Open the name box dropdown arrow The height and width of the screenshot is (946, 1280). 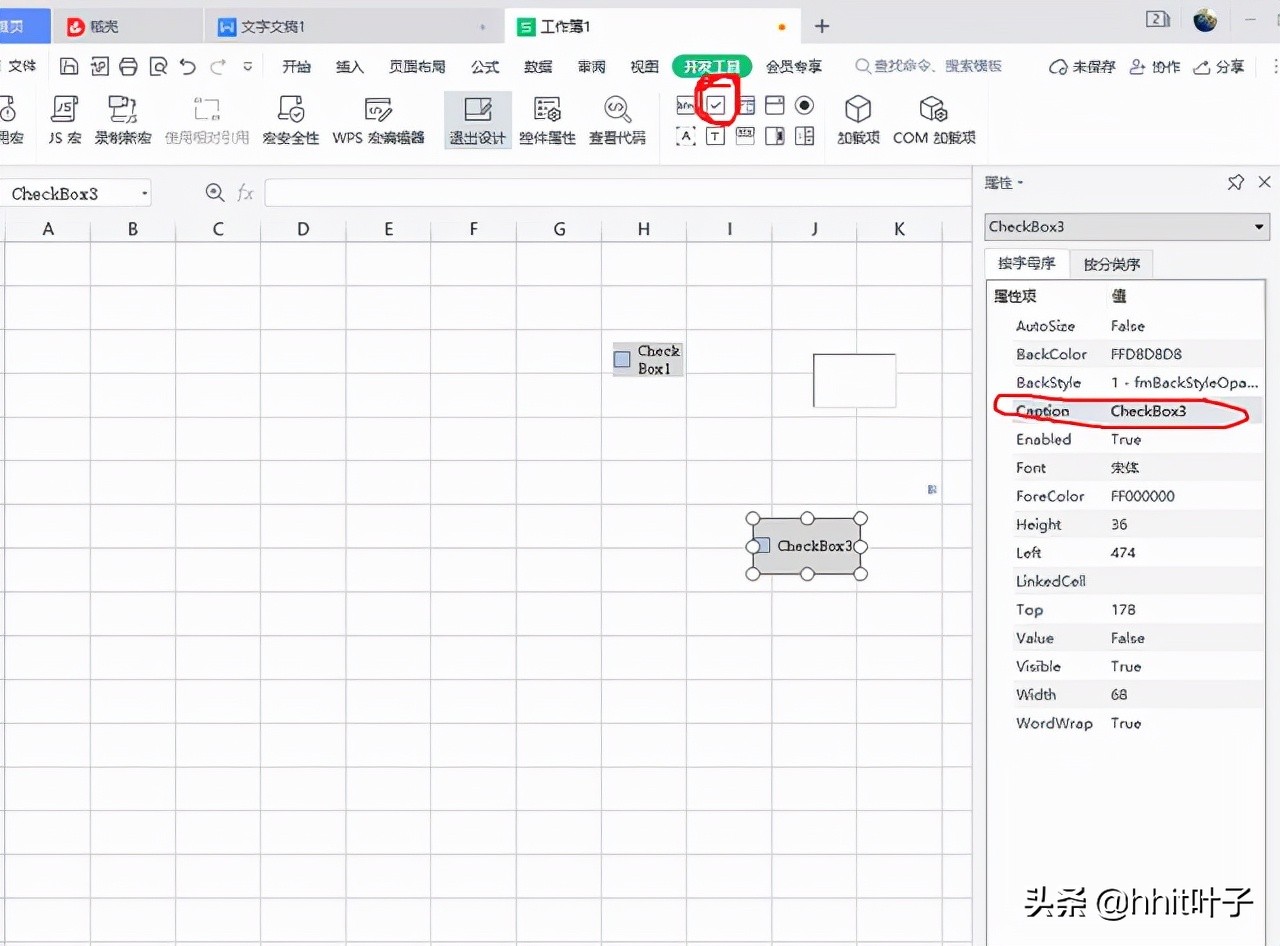[x=145, y=194]
